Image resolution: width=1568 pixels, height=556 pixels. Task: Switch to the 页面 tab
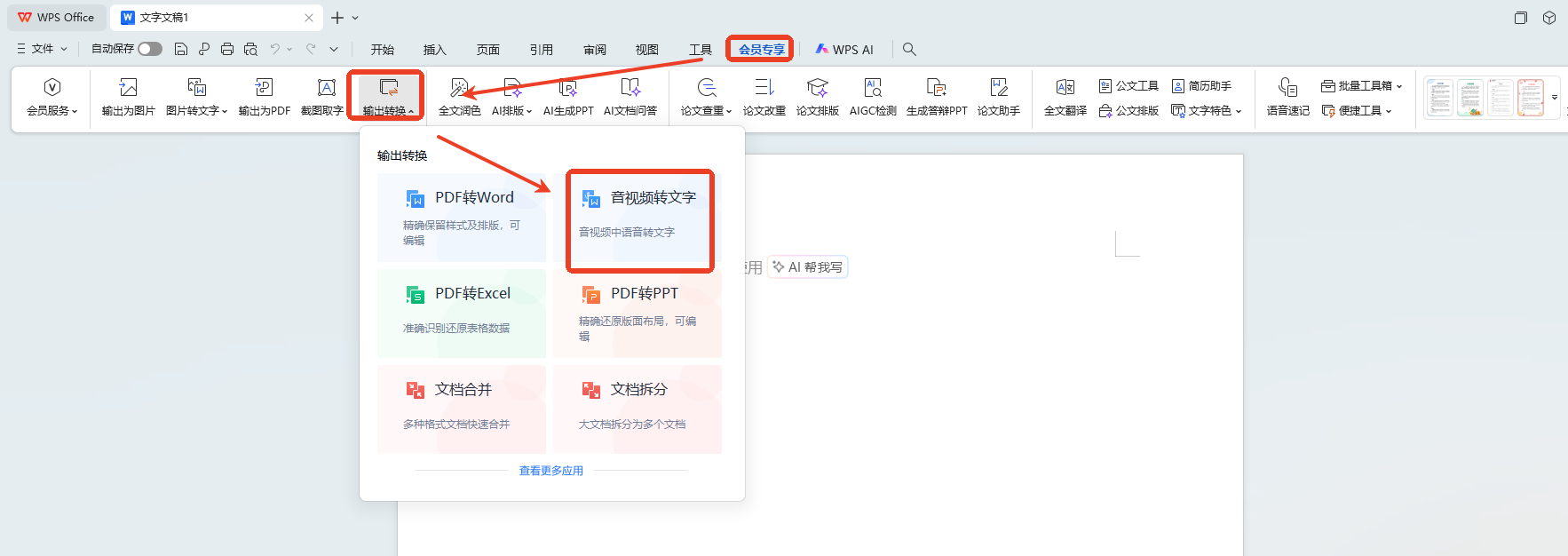(488, 50)
